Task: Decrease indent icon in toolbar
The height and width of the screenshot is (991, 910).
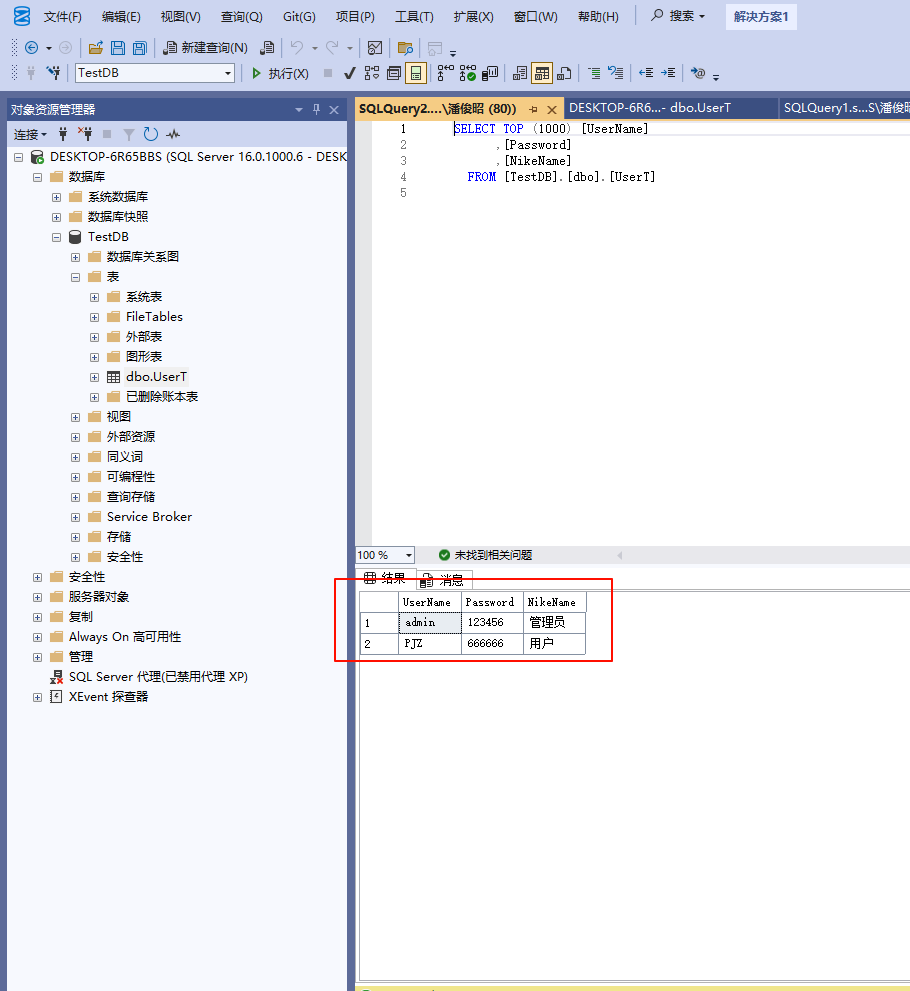Action: tap(646, 73)
